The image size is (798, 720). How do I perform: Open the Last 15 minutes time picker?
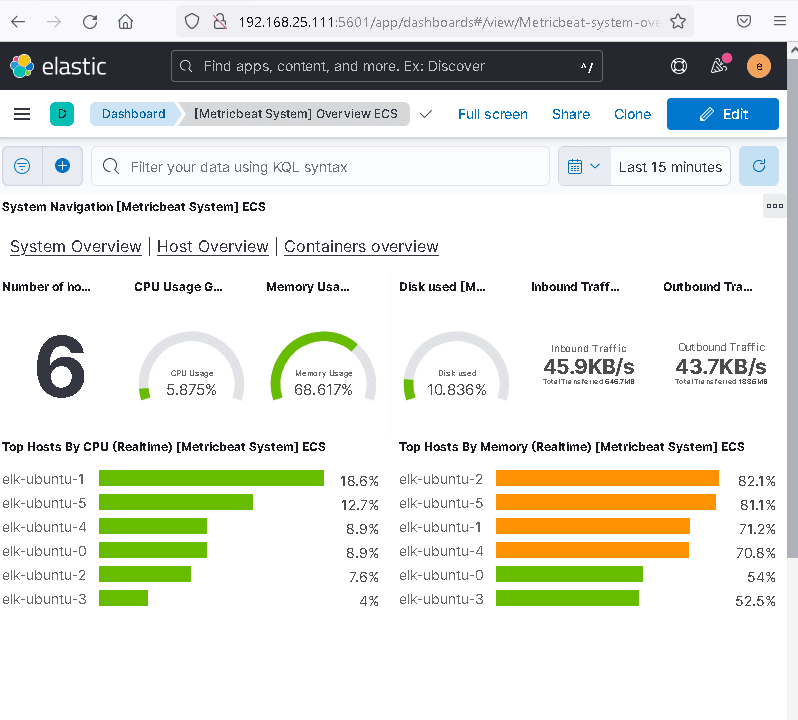pyautogui.click(x=670, y=166)
